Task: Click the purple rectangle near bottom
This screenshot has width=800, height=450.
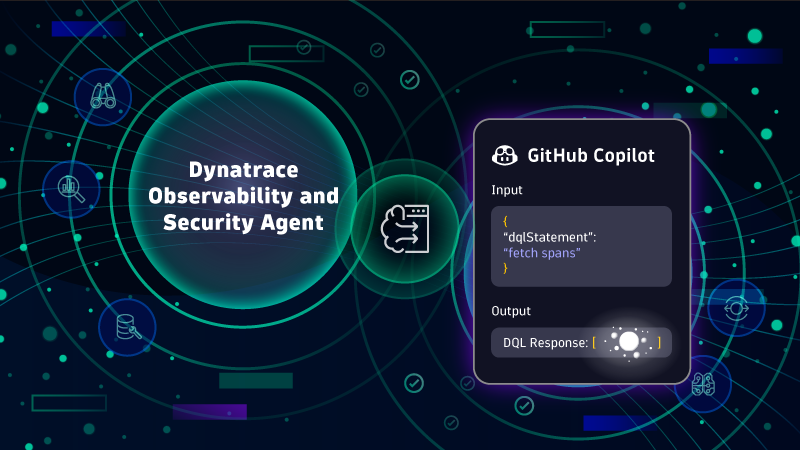Action: point(210,411)
